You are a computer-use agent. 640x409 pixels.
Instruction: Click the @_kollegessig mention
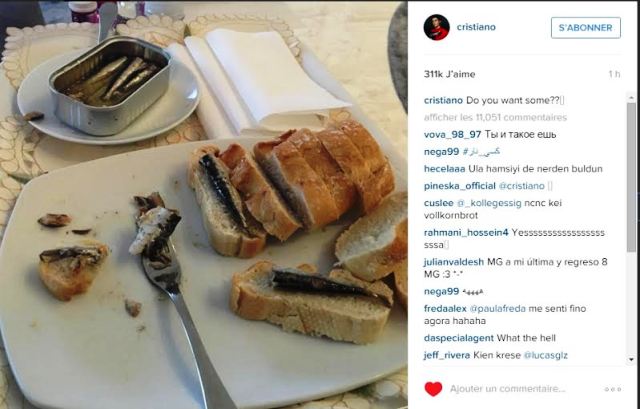point(489,203)
